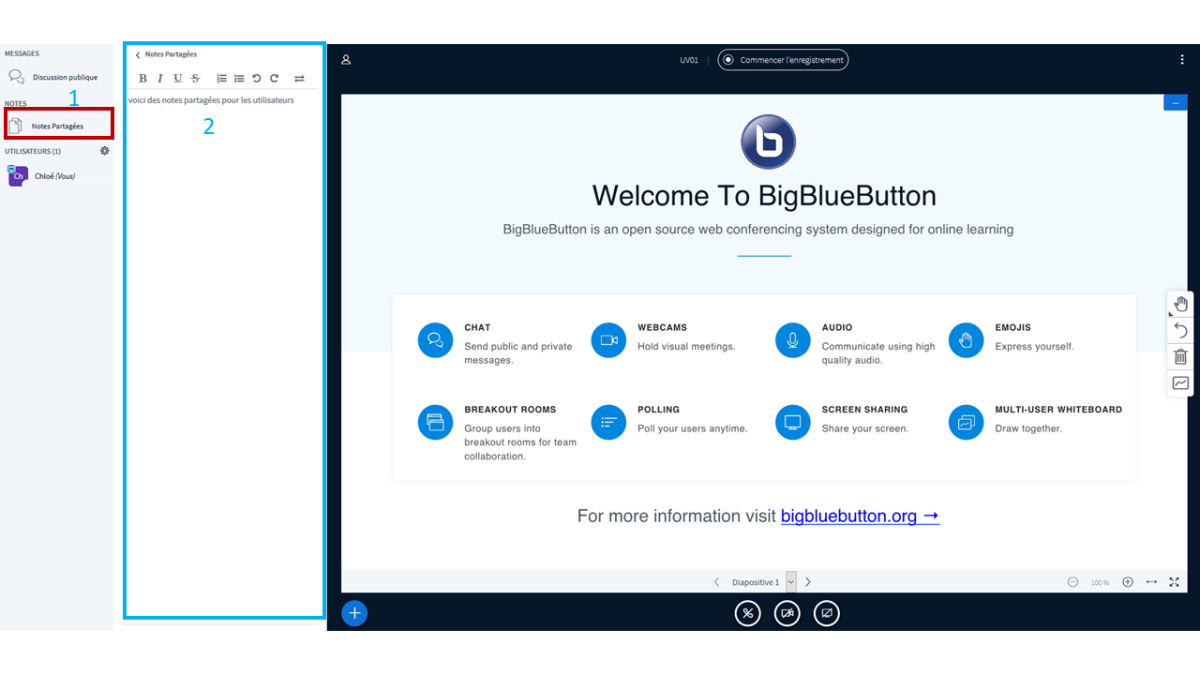Fit the slide to width
Viewport: 1200px width, 675px height.
1151,582
